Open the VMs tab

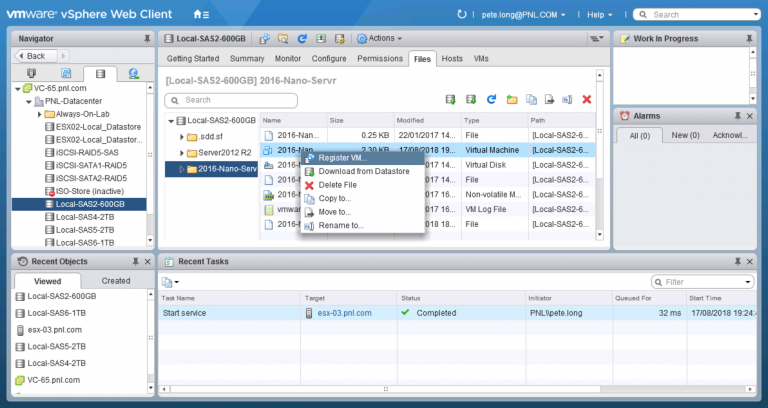(481, 59)
